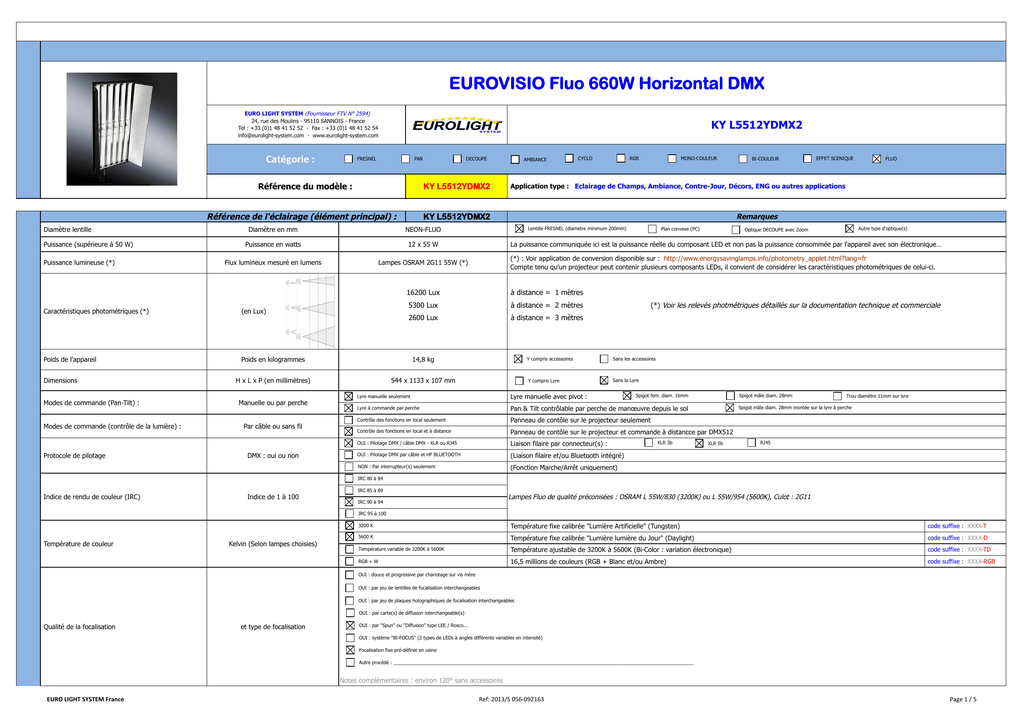Click the EUROVISIO Fluo 660W Horizontal DMX title
The height and width of the screenshot is (724, 1024).
606,84
